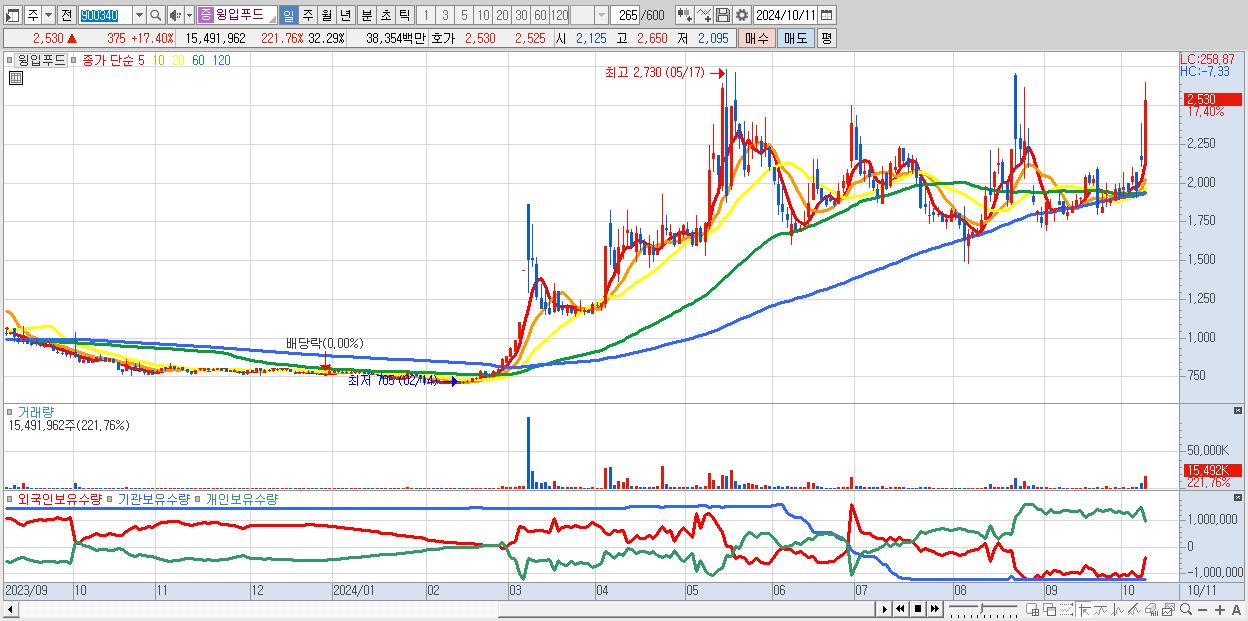Choose the 60 interval button
The image size is (1248, 621).
pyautogui.click(x=540, y=15)
